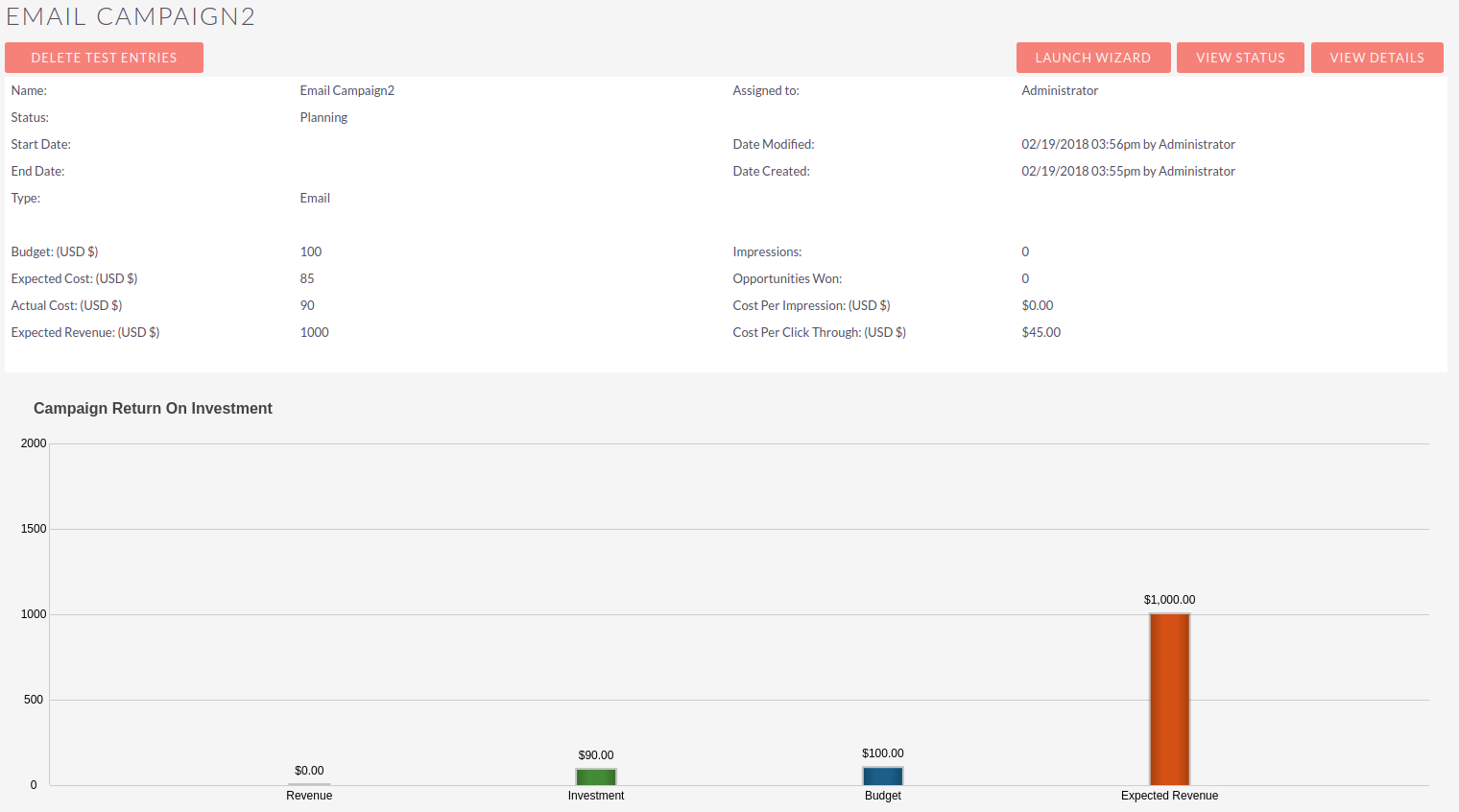
Task: Click the Administrator assigned-to value
Action: 1059,90
